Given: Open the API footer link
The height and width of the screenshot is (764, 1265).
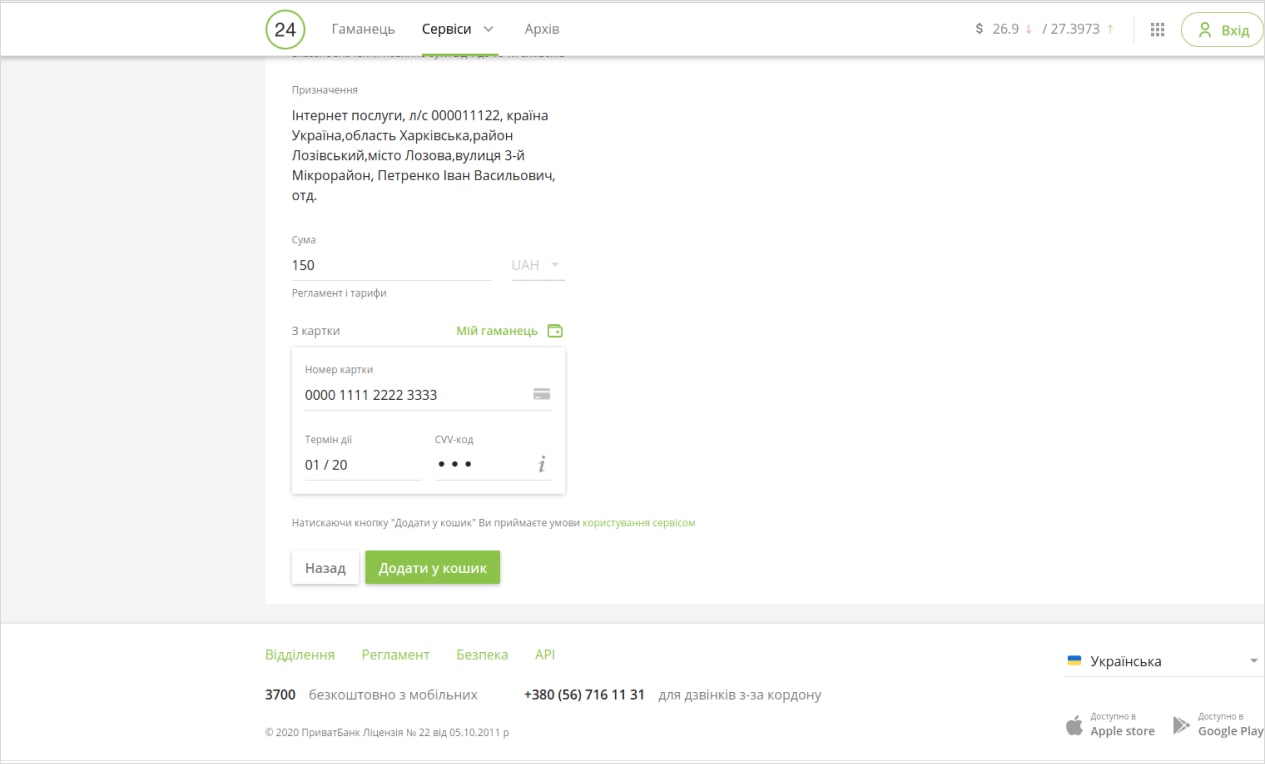Looking at the screenshot, I should coord(545,655).
